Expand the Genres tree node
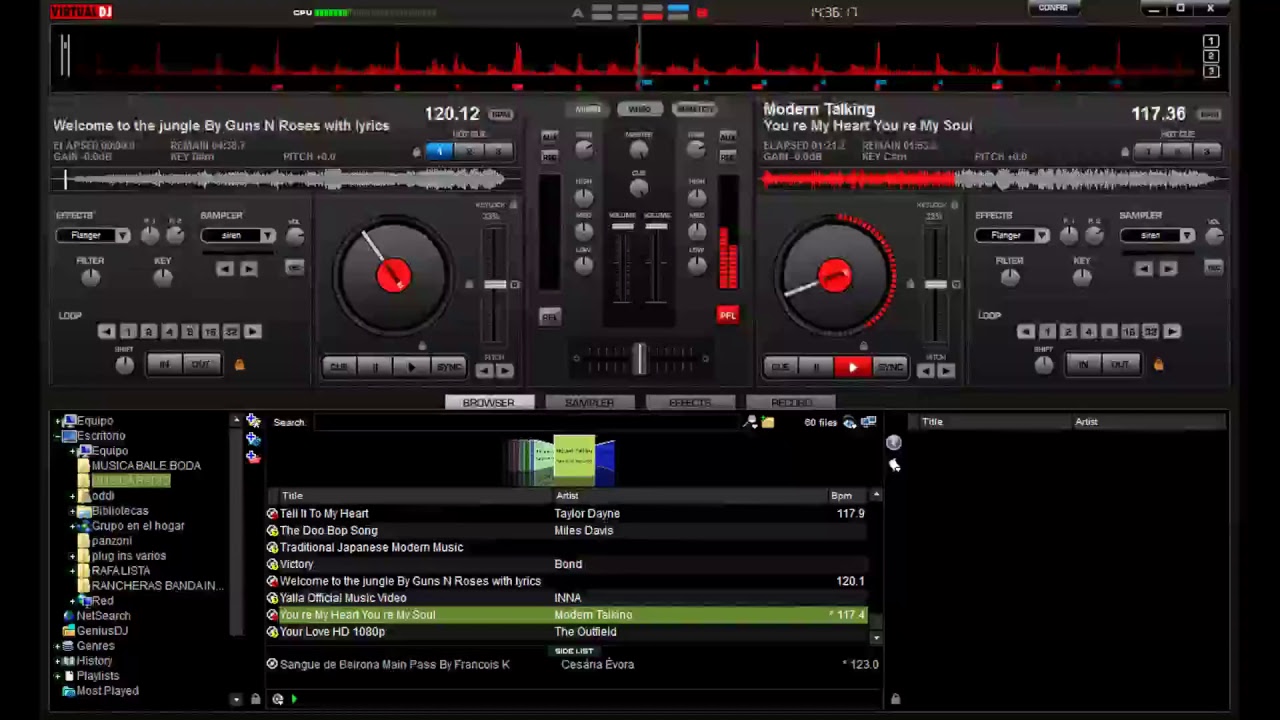The height and width of the screenshot is (720, 1280). (59, 646)
